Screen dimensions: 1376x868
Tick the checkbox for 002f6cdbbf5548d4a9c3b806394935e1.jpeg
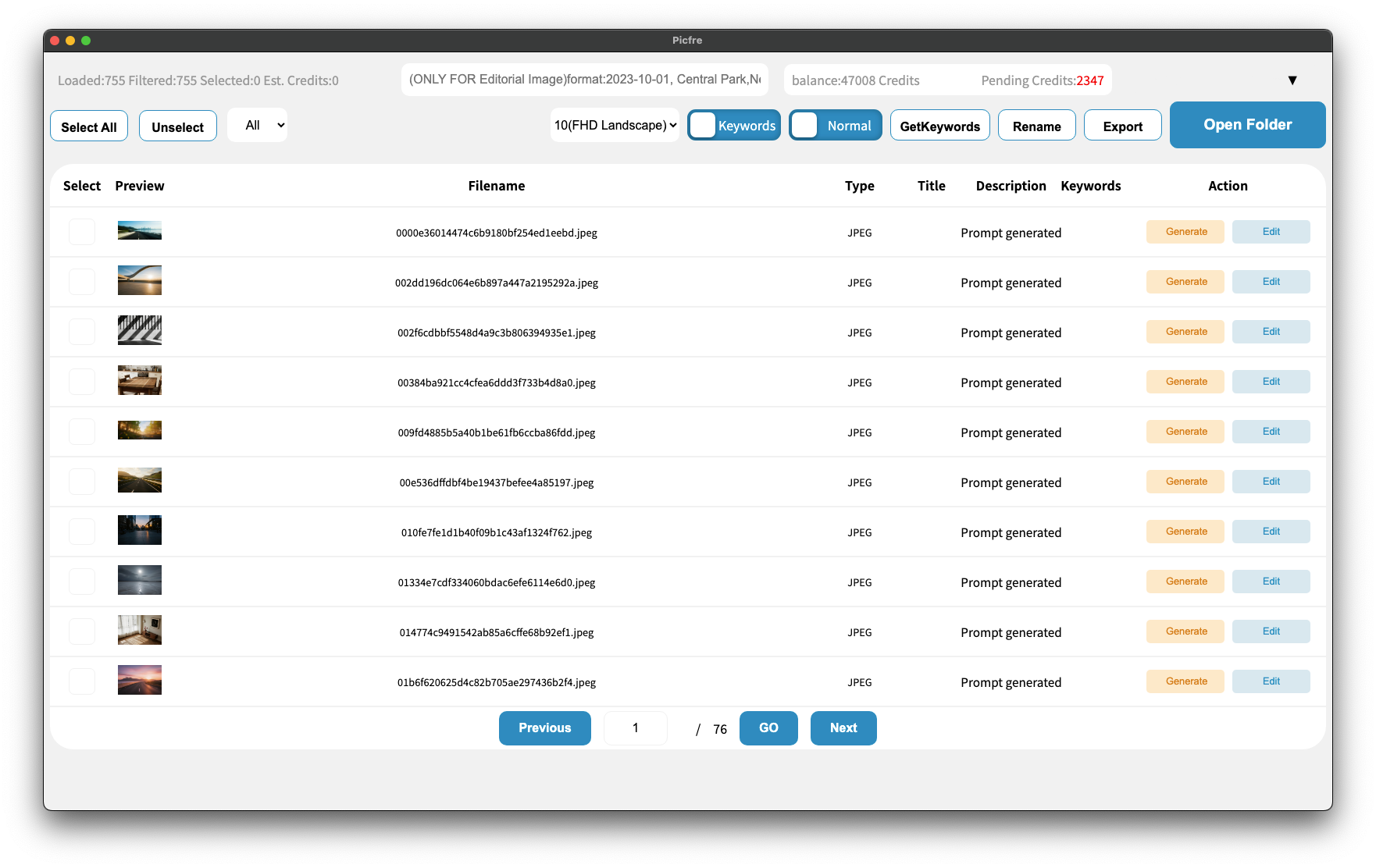pos(82,332)
